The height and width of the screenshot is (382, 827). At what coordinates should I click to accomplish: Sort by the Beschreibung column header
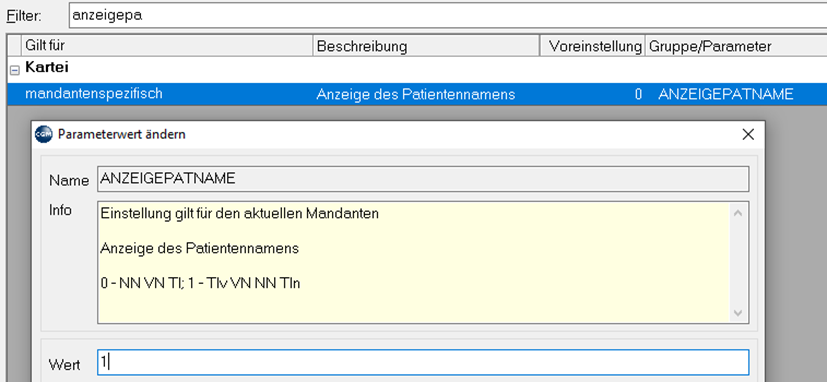tap(426, 46)
